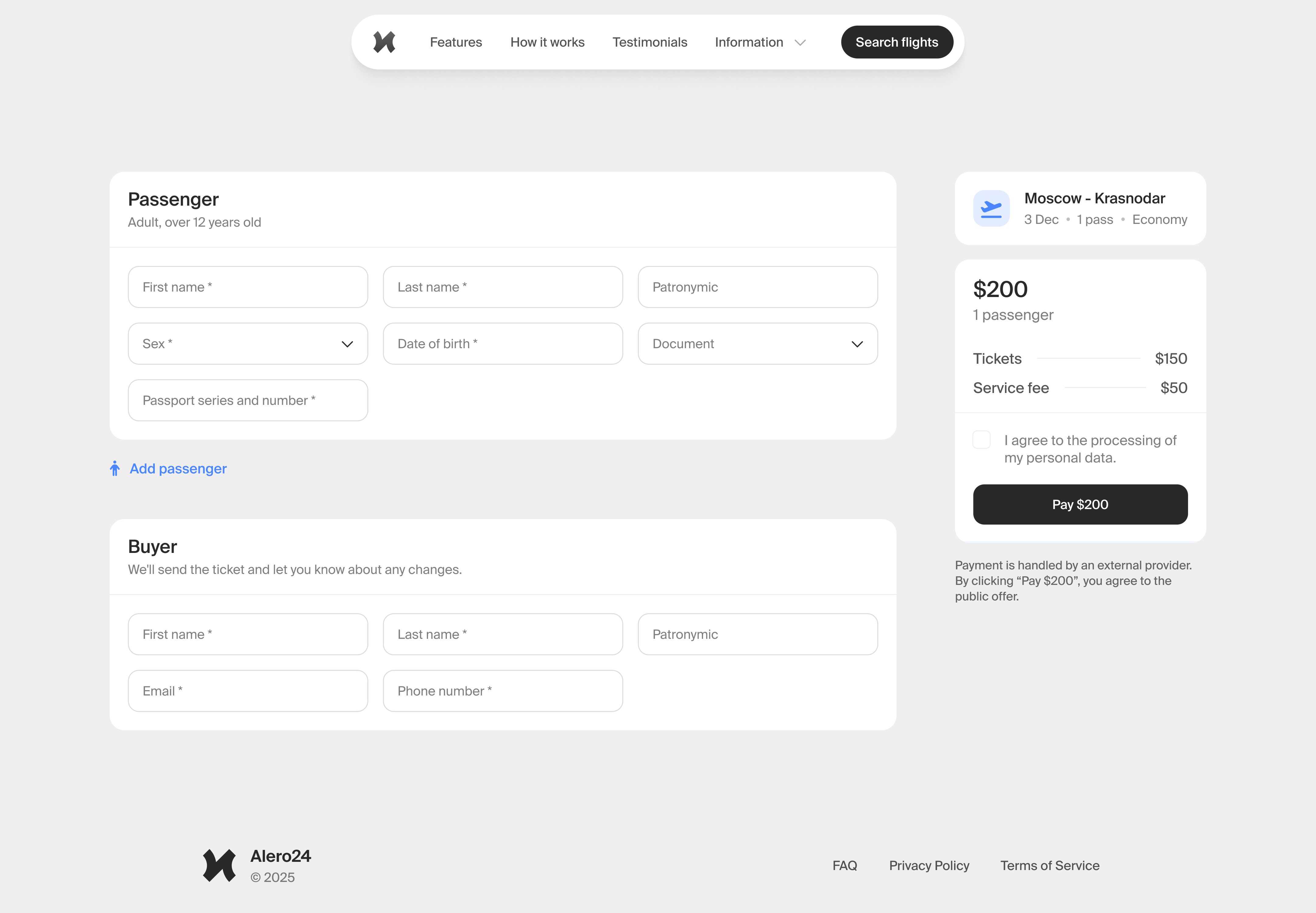Open the Features nav item
1316x913 pixels.
pos(456,42)
